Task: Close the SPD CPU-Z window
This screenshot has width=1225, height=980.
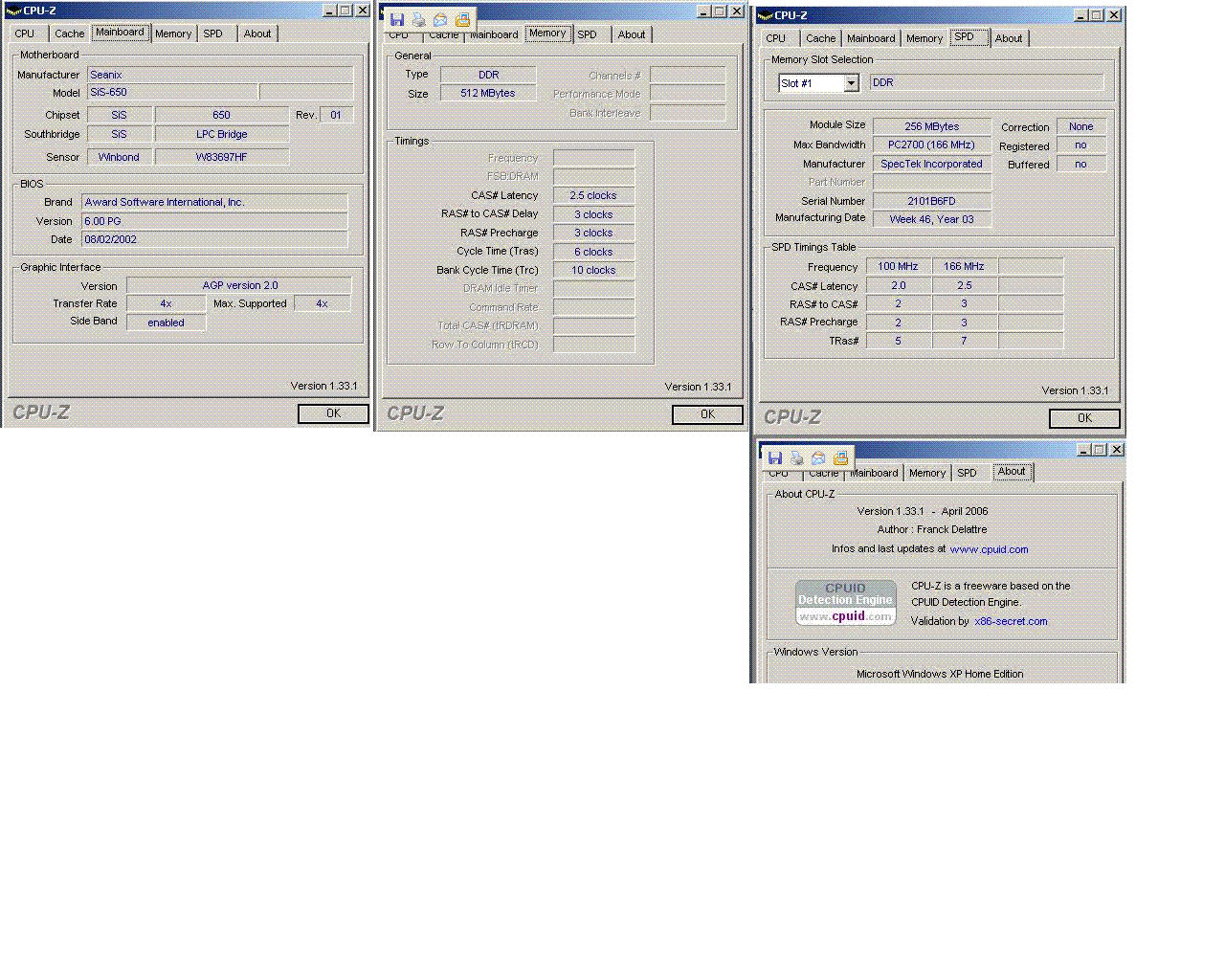Action: pos(1114,15)
